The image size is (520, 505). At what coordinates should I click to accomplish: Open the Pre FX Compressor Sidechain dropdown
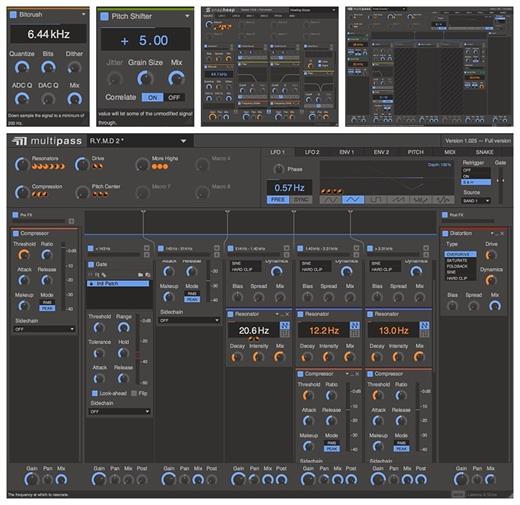(44, 329)
